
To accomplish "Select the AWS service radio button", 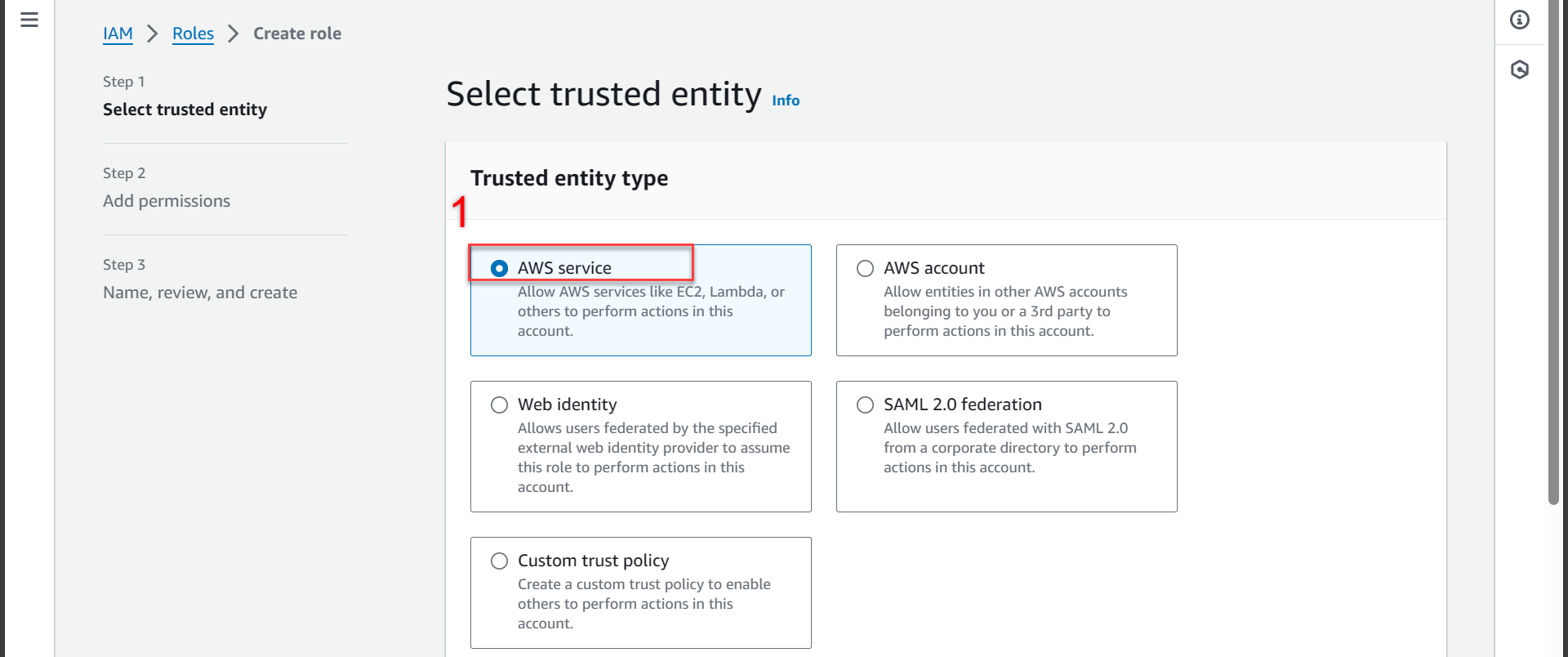I will (x=499, y=268).
